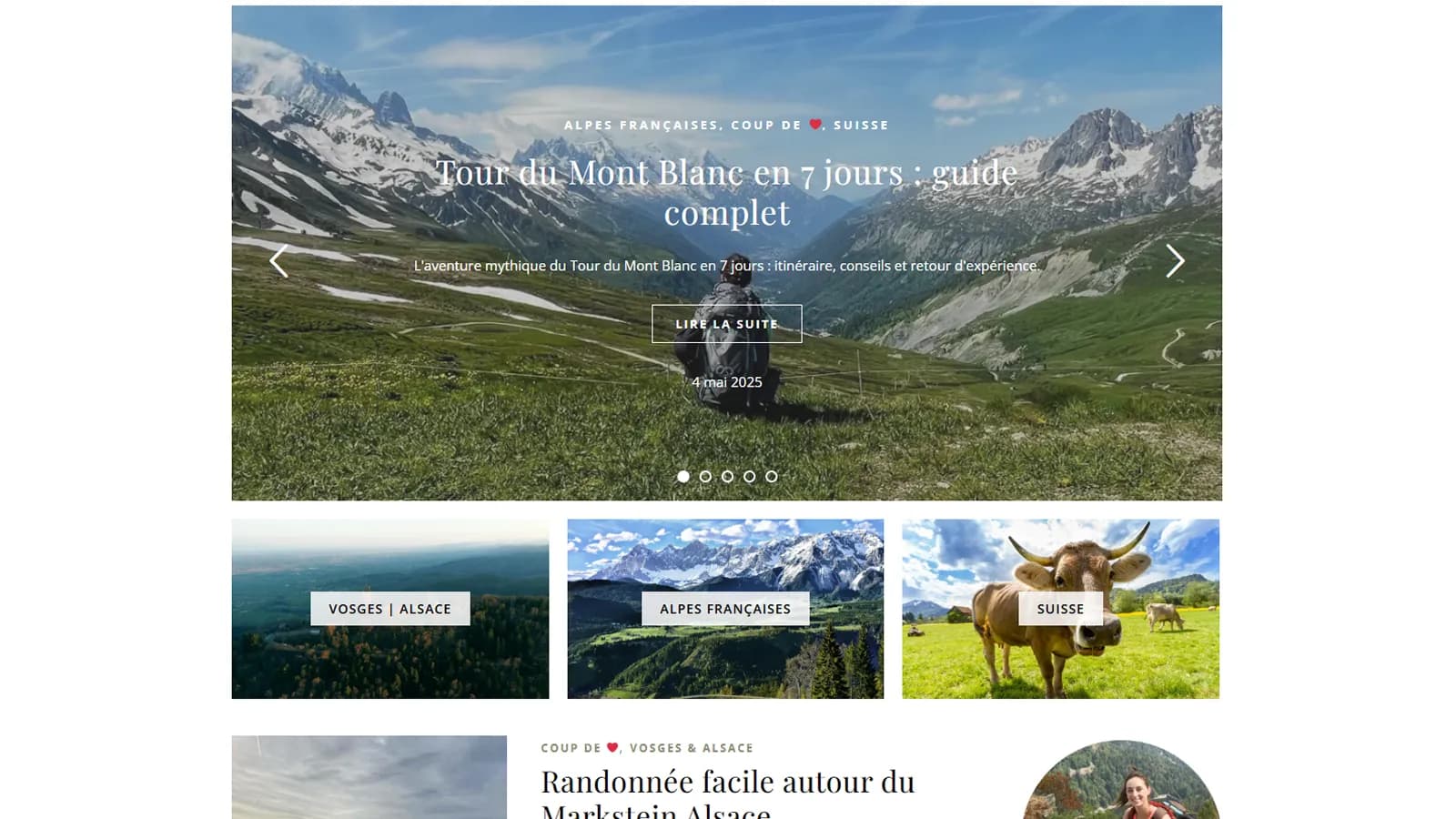This screenshot has height=819, width=1456.
Task: Select the third slider dot
Action: coord(727,476)
